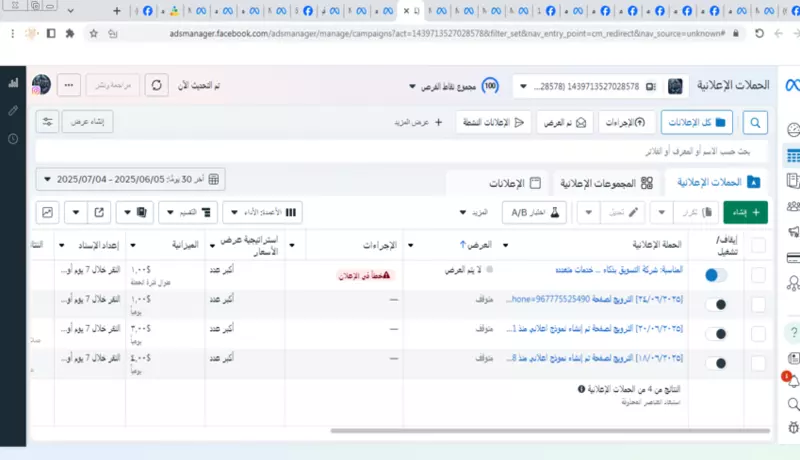Screen dimensions: 800x460
Task: Turn on the 24/06/2025 campaign switch
Action: 716,304
